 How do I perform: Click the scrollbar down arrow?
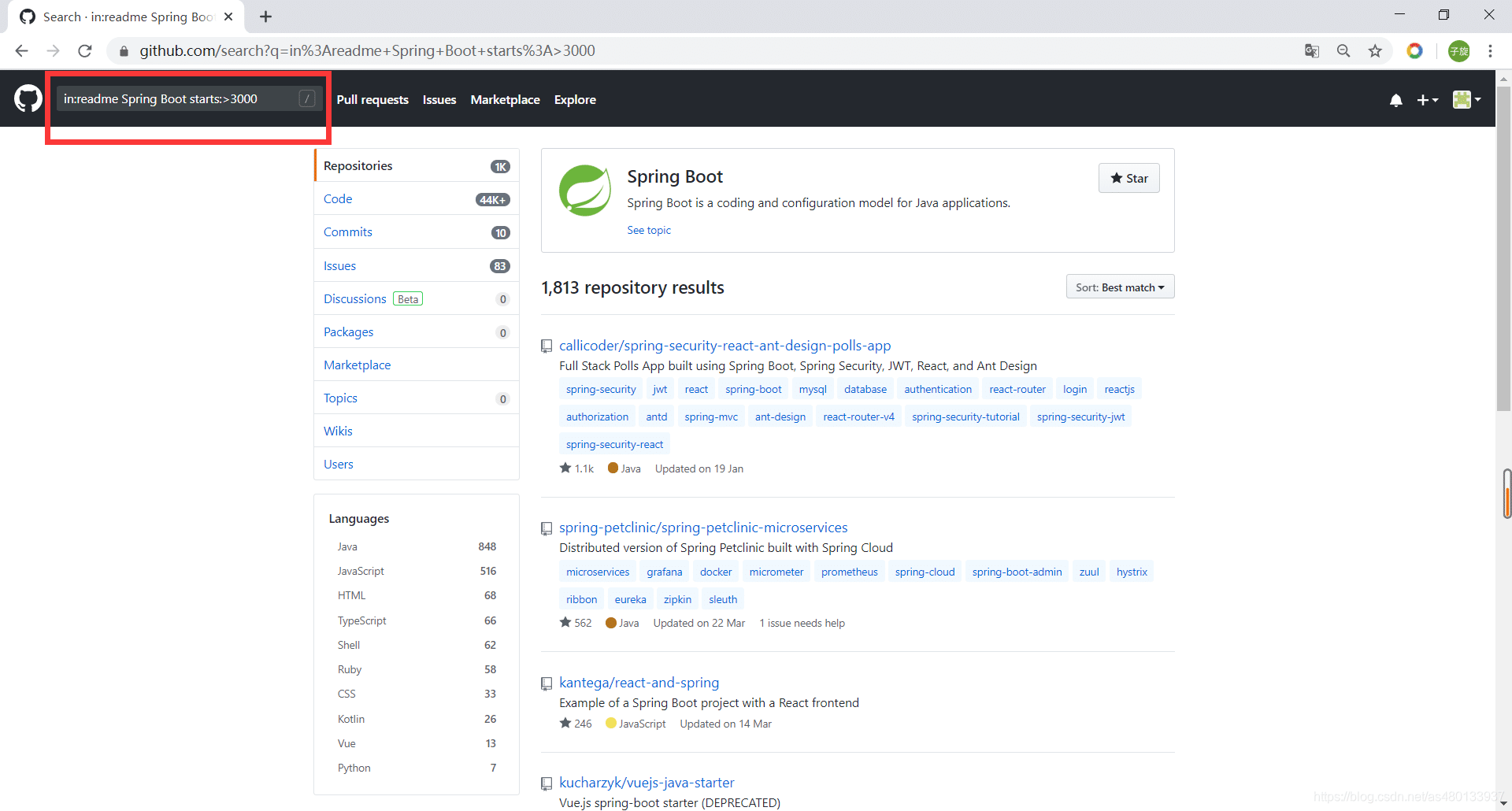pyautogui.click(x=1503, y=803)
